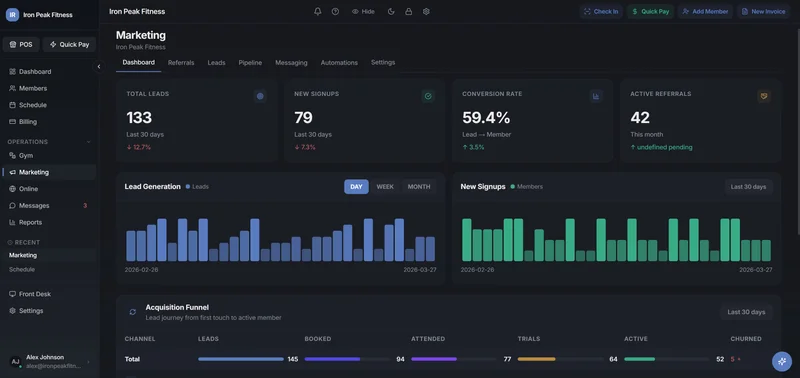Go to Members in the sidebar
Image resolution: width=800 pixels, height=378 pixels.
click(49, 88)
